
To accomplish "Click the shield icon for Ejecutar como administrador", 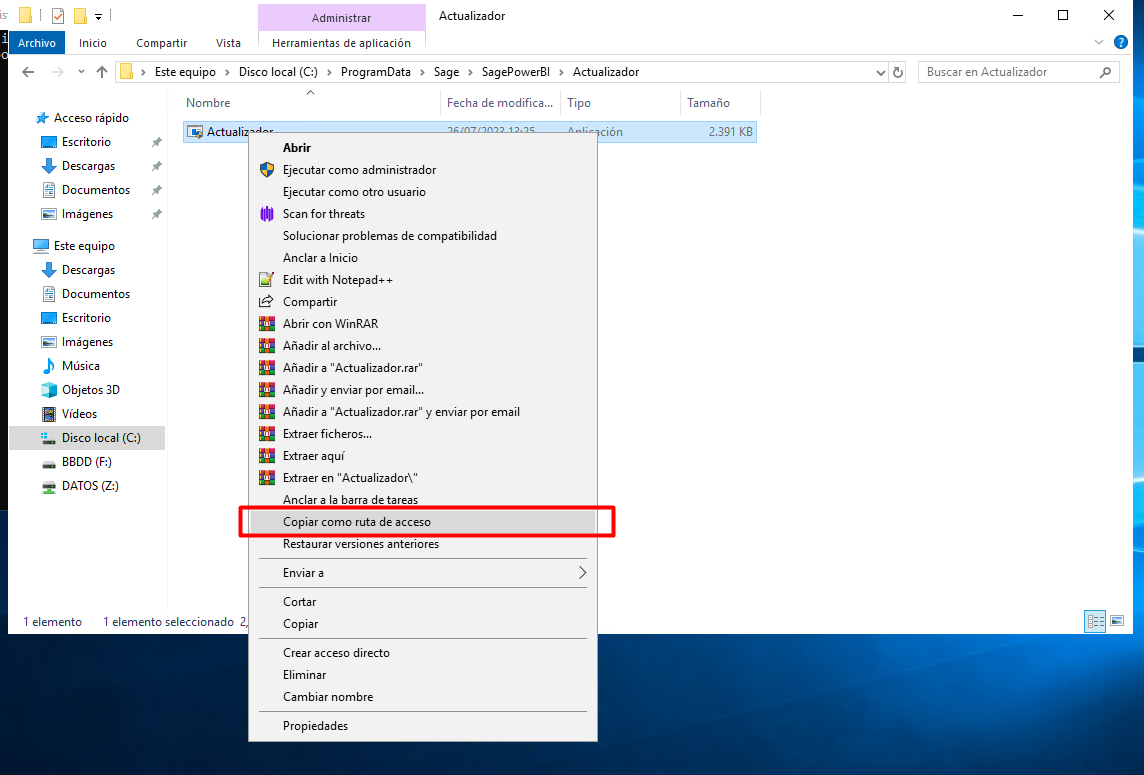I will (267, 170).
